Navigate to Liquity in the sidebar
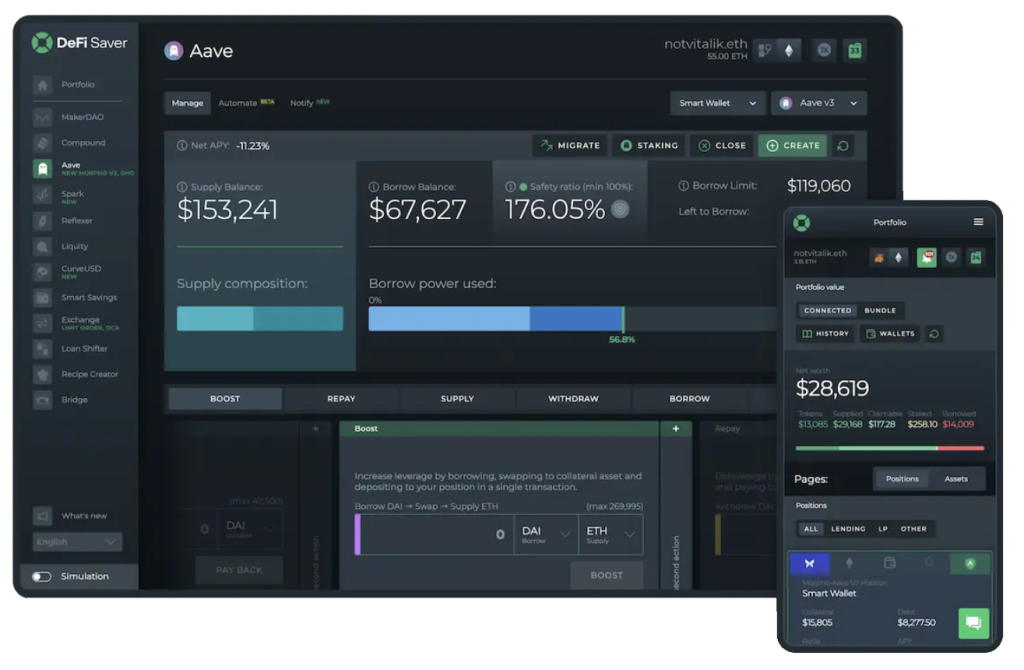This screenshot has width=1024, height=670. click(61, 246)
